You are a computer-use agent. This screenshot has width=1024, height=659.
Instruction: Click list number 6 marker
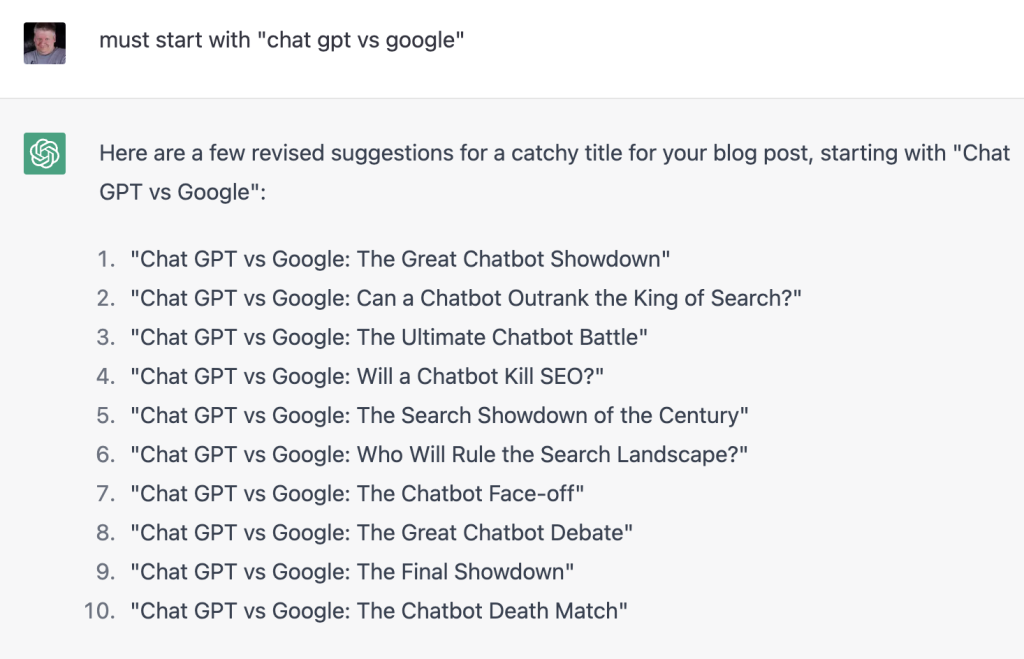click(x=106, y=454)
